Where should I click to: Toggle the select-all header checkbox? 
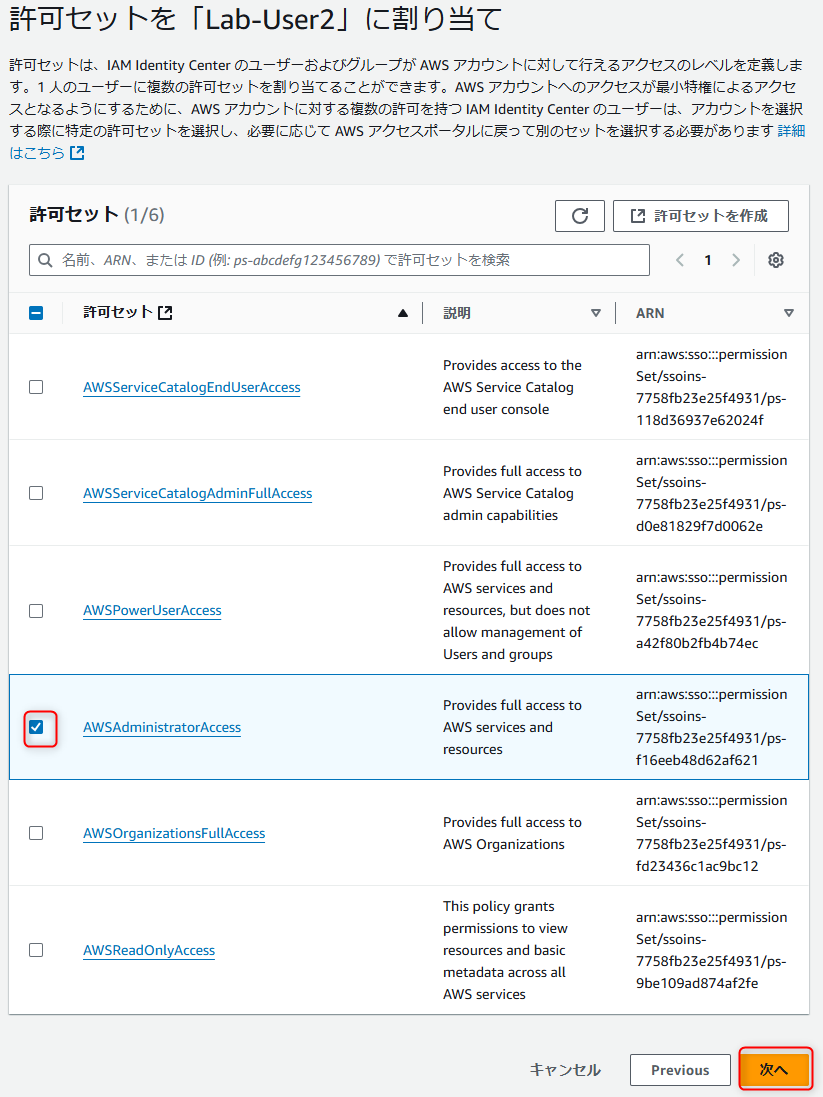tap(36, 313)
